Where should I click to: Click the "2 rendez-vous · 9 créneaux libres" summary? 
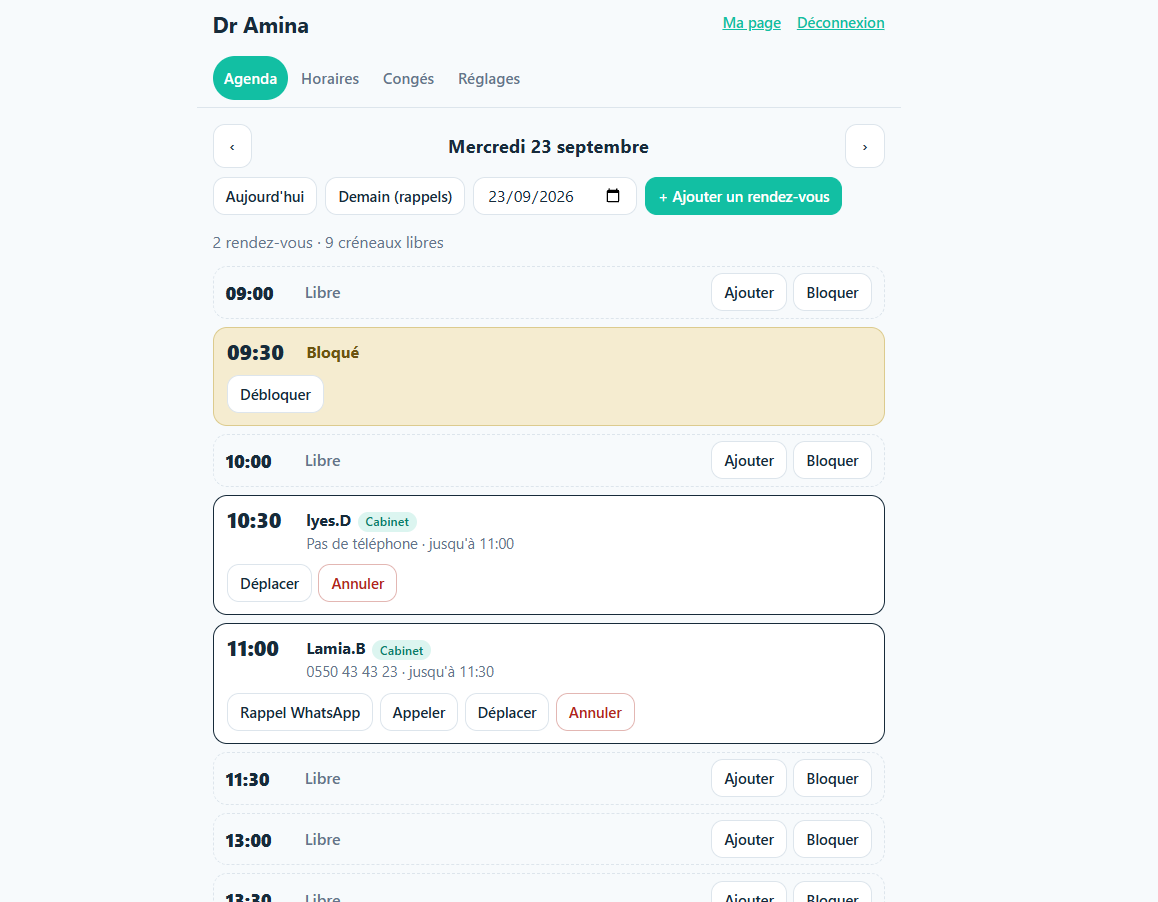[328, 242]
